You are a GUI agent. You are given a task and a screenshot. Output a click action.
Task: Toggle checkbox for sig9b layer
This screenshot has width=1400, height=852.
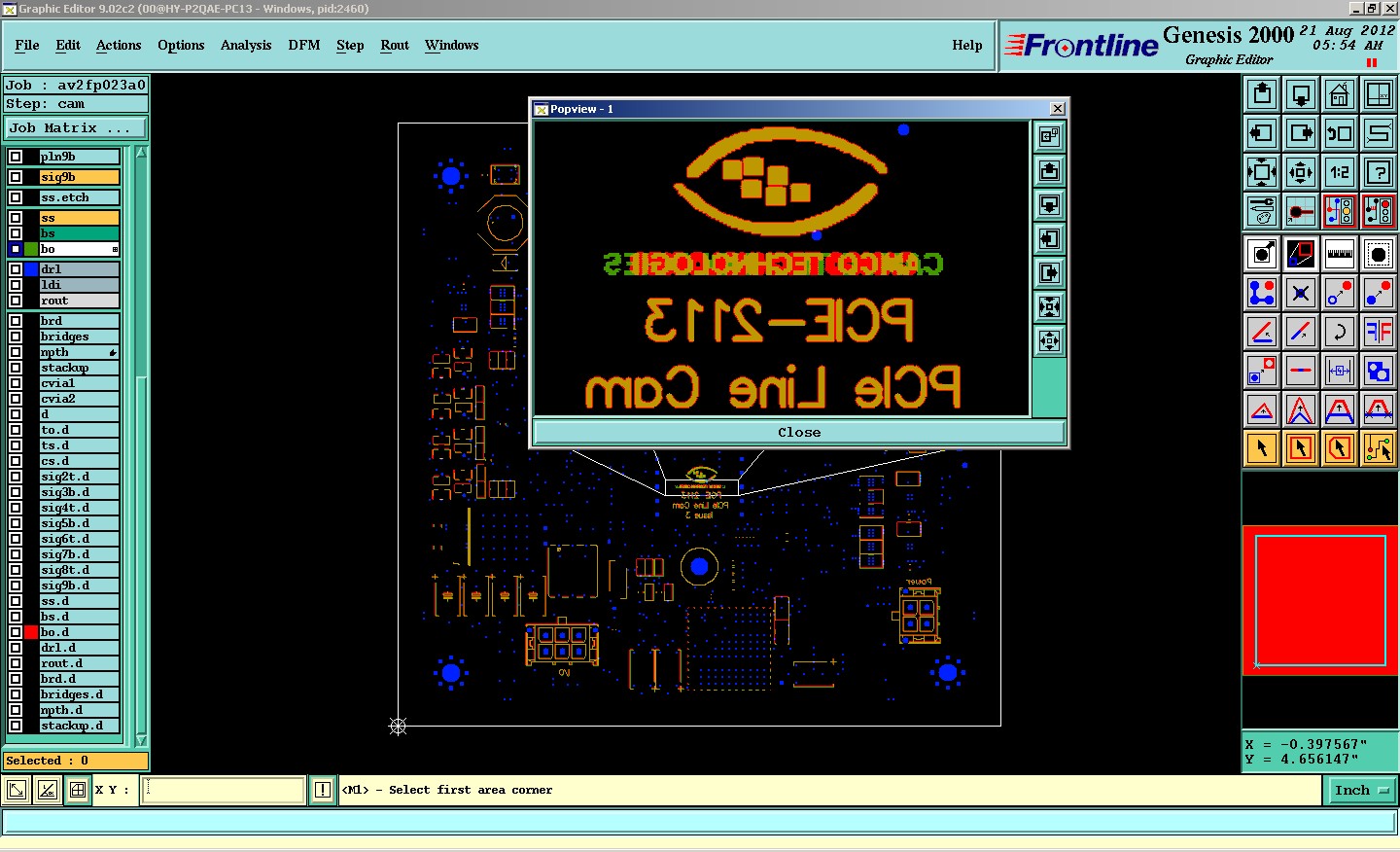click(16, 177)
